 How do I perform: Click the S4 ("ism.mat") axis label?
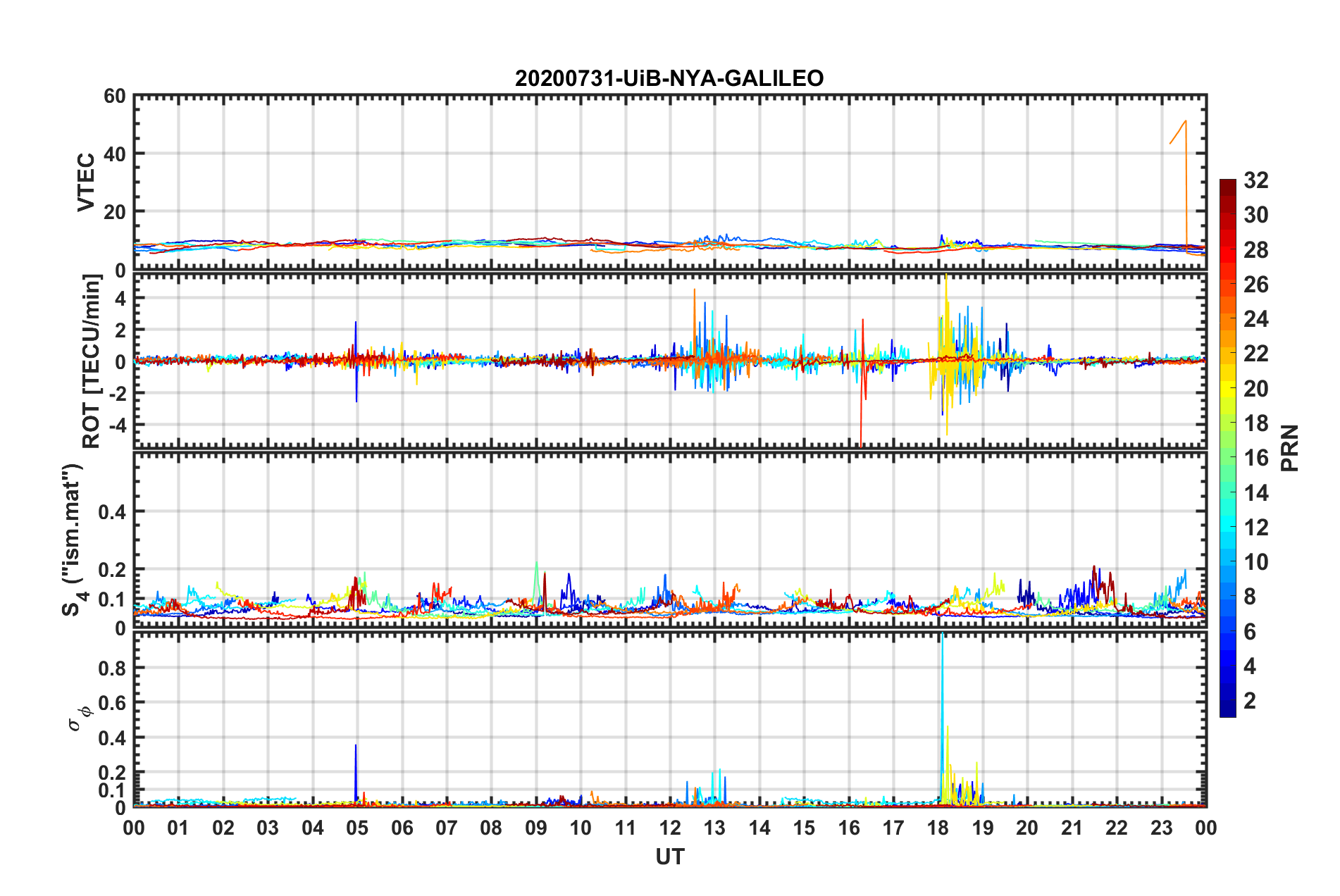pos(73,540)
